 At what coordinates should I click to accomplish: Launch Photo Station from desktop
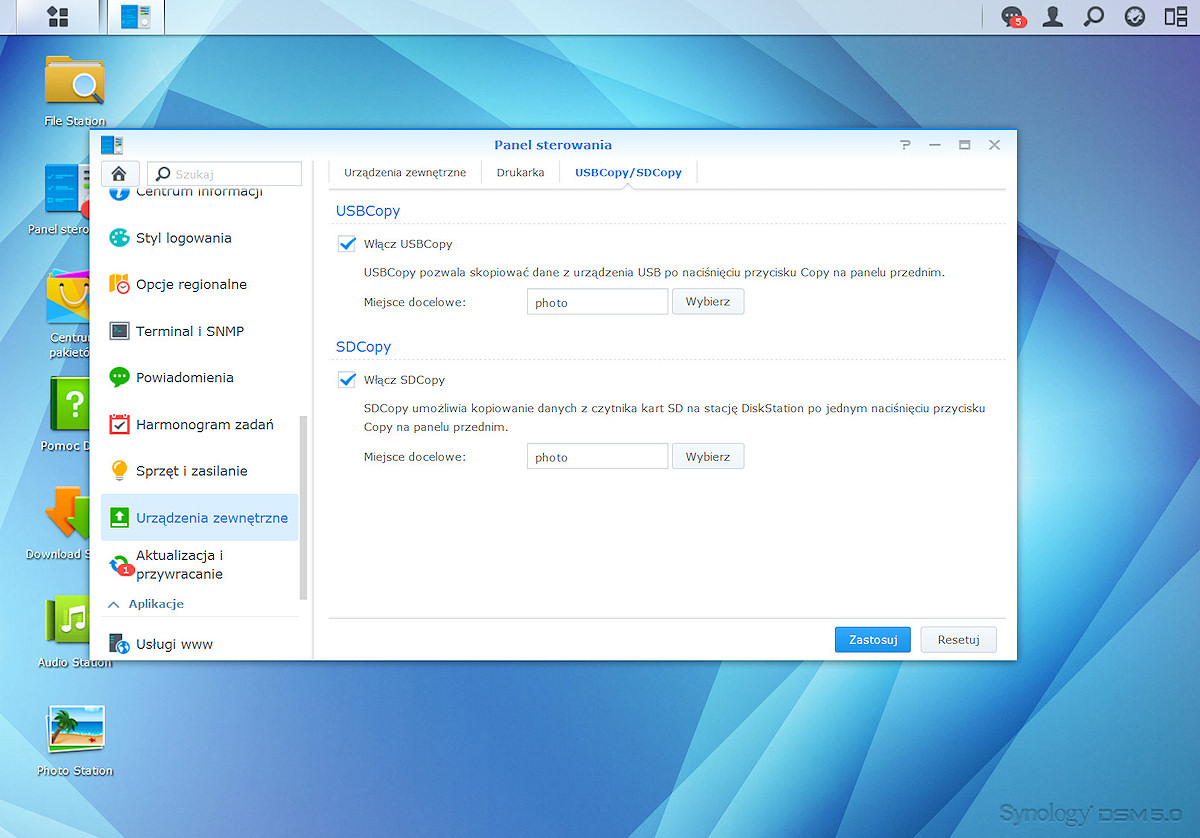point(75,741)
